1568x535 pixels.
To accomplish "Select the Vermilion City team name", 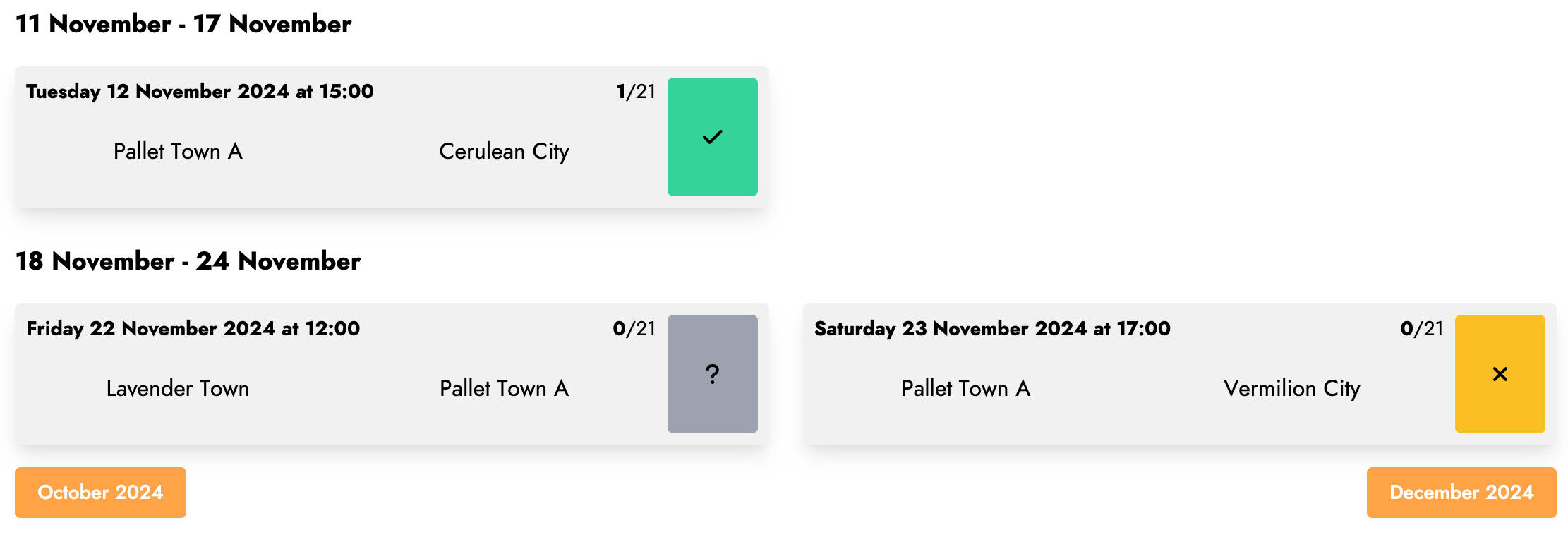I will 1291,389.
